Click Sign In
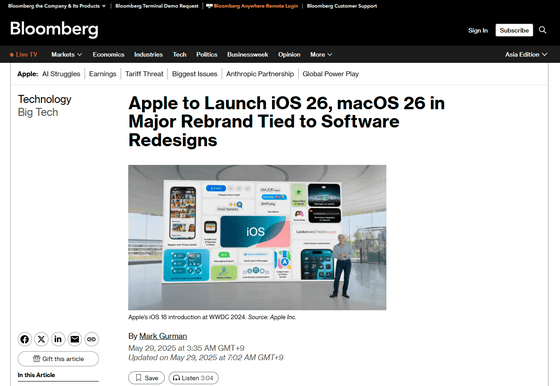Image resolution: width=560 pixels, height=386 pixels. click(478, 30)
